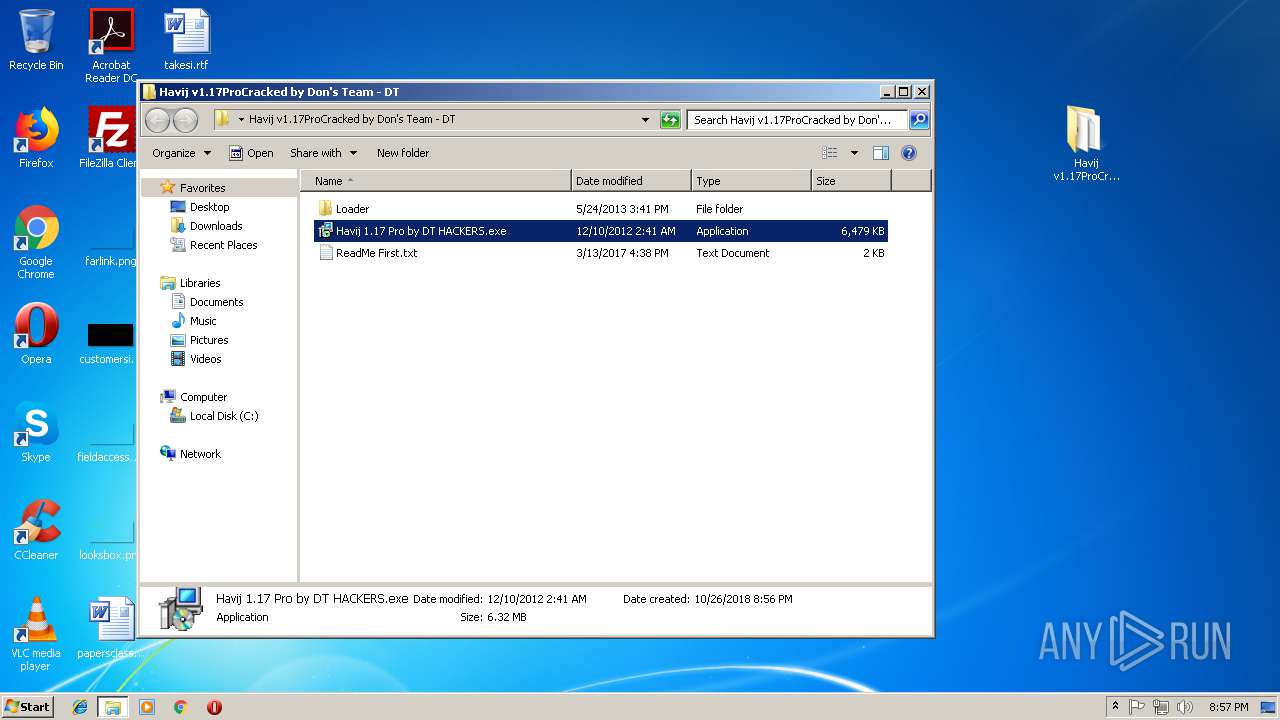
Task: Expand the address bar history dropdown
Action: [x=645, y=120]
